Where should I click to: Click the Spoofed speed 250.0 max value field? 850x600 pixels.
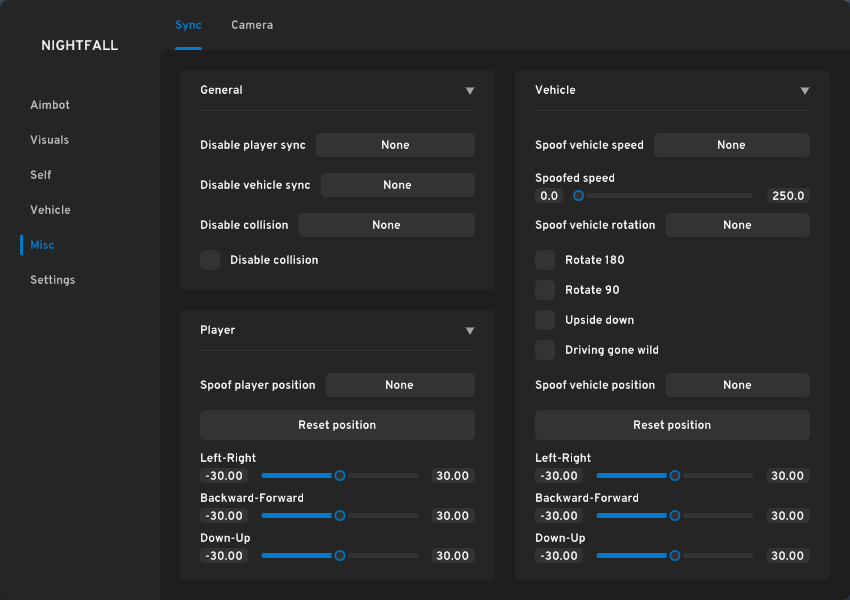(x=788, y=196)
